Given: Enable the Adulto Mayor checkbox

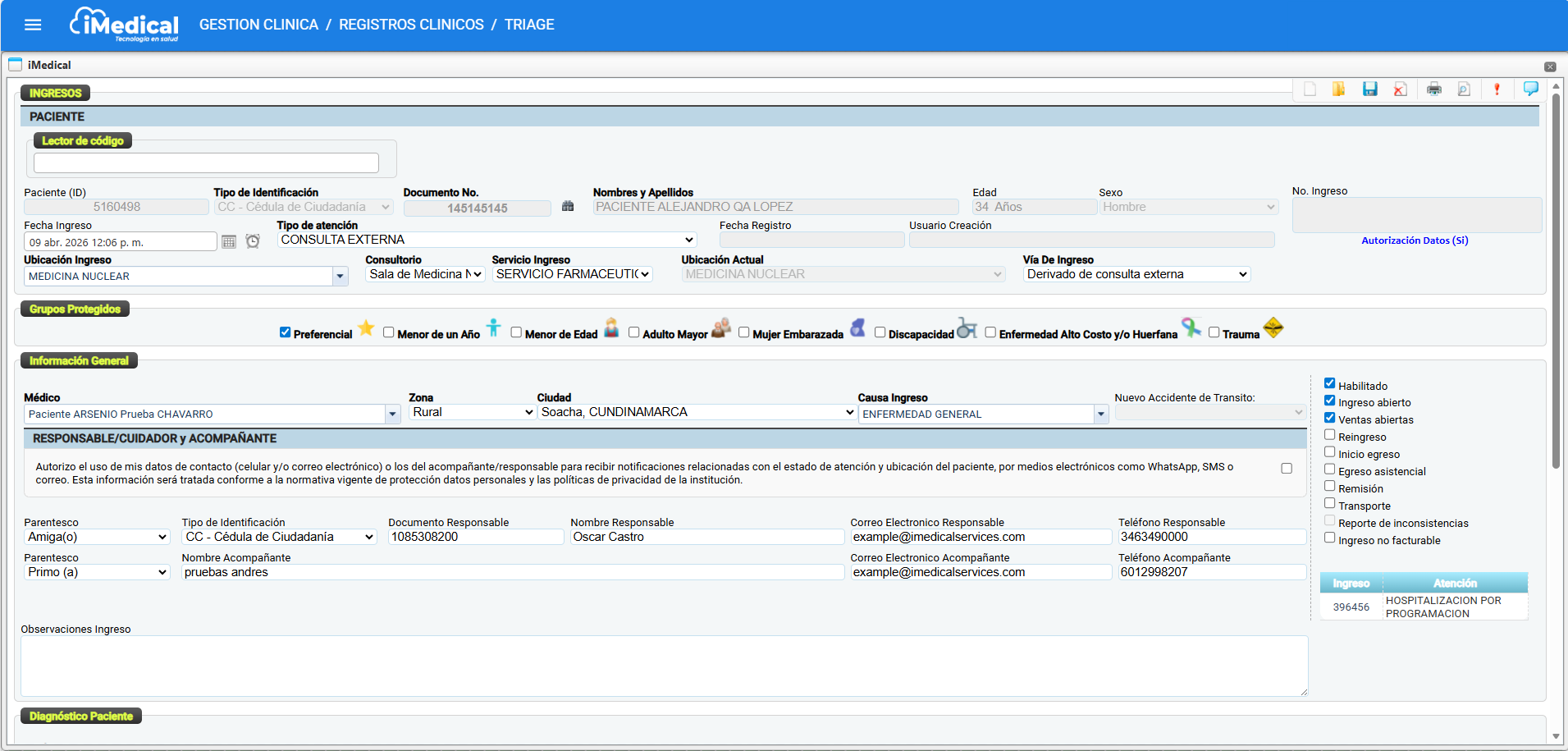Looking at the screenshot, I should 633,332.
